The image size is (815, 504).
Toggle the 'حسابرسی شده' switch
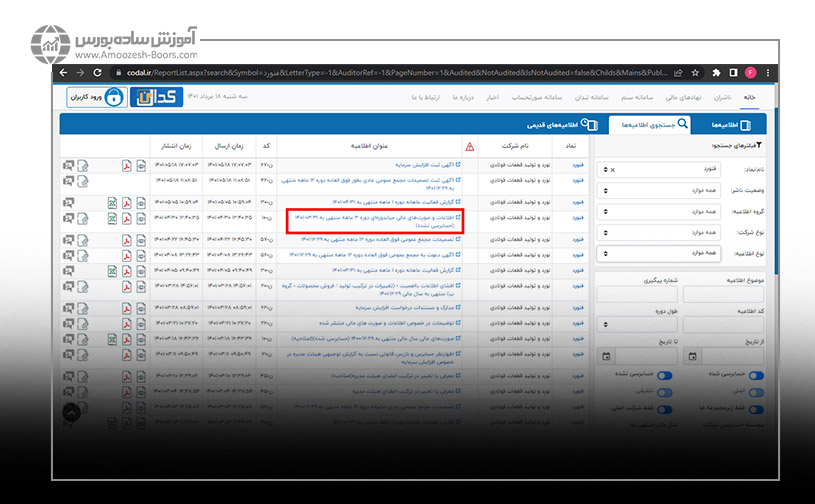(x=757, y=376)
